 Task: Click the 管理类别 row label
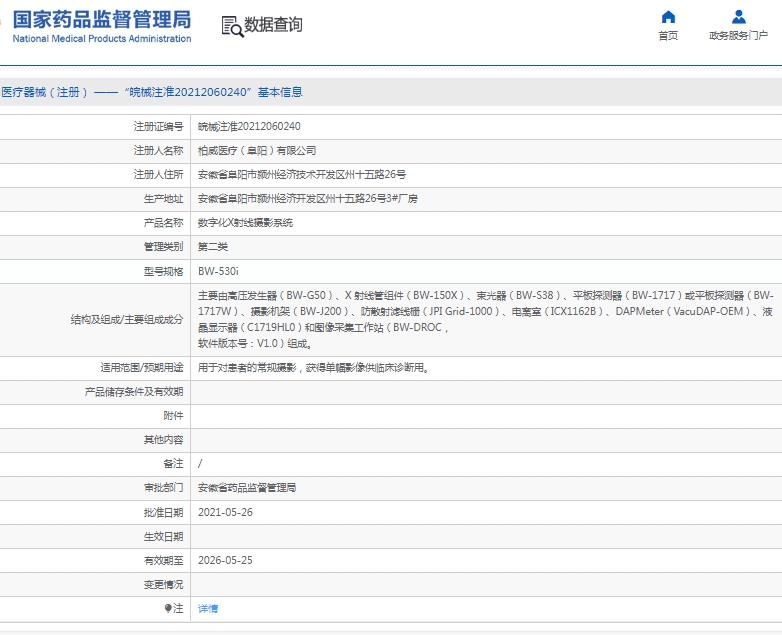click(164, 246)
